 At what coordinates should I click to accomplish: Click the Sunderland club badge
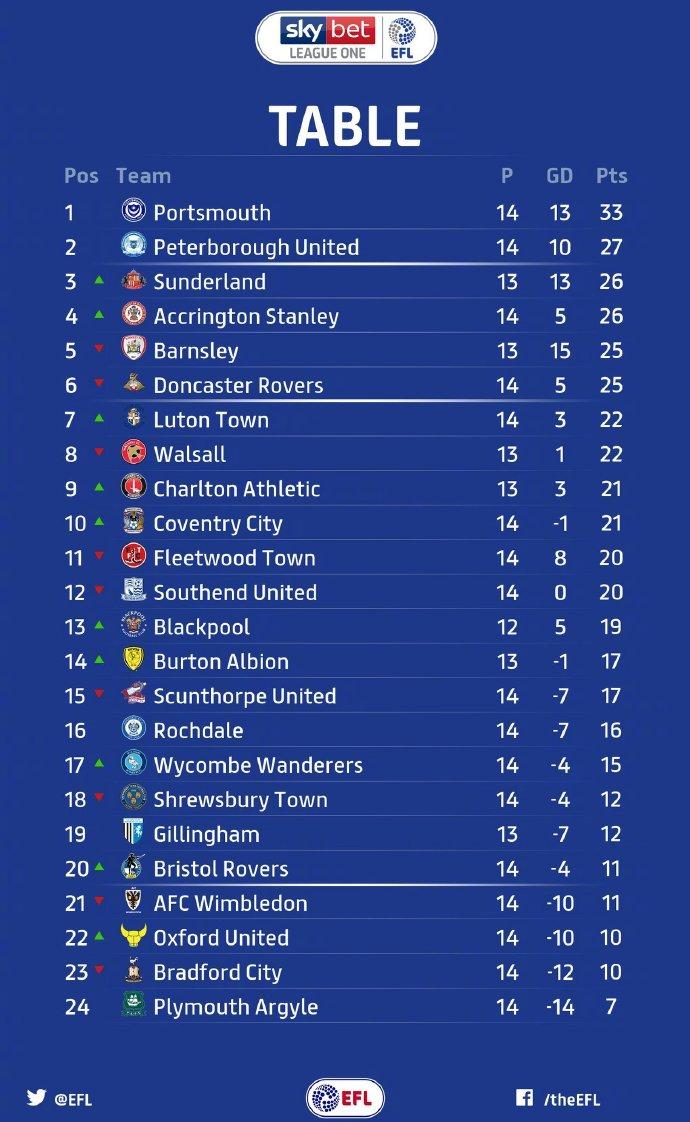(x=133, y=281)
